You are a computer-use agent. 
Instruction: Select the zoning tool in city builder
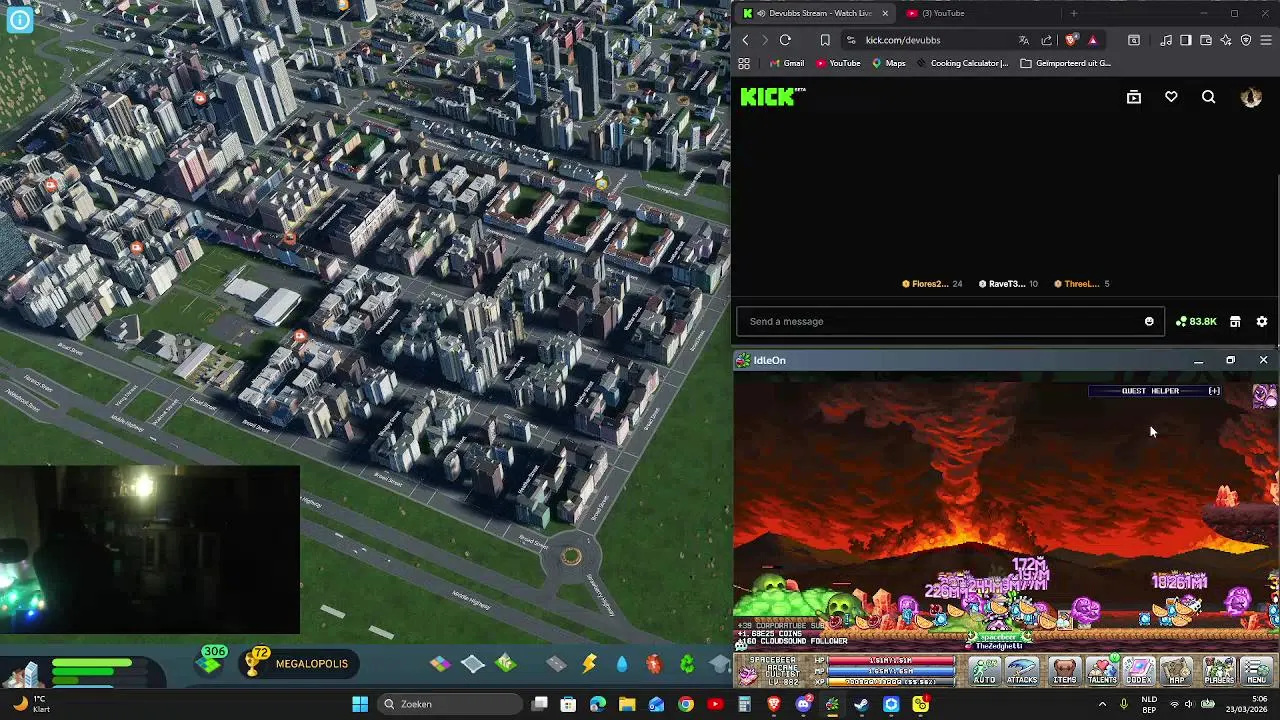coord(440,664)
